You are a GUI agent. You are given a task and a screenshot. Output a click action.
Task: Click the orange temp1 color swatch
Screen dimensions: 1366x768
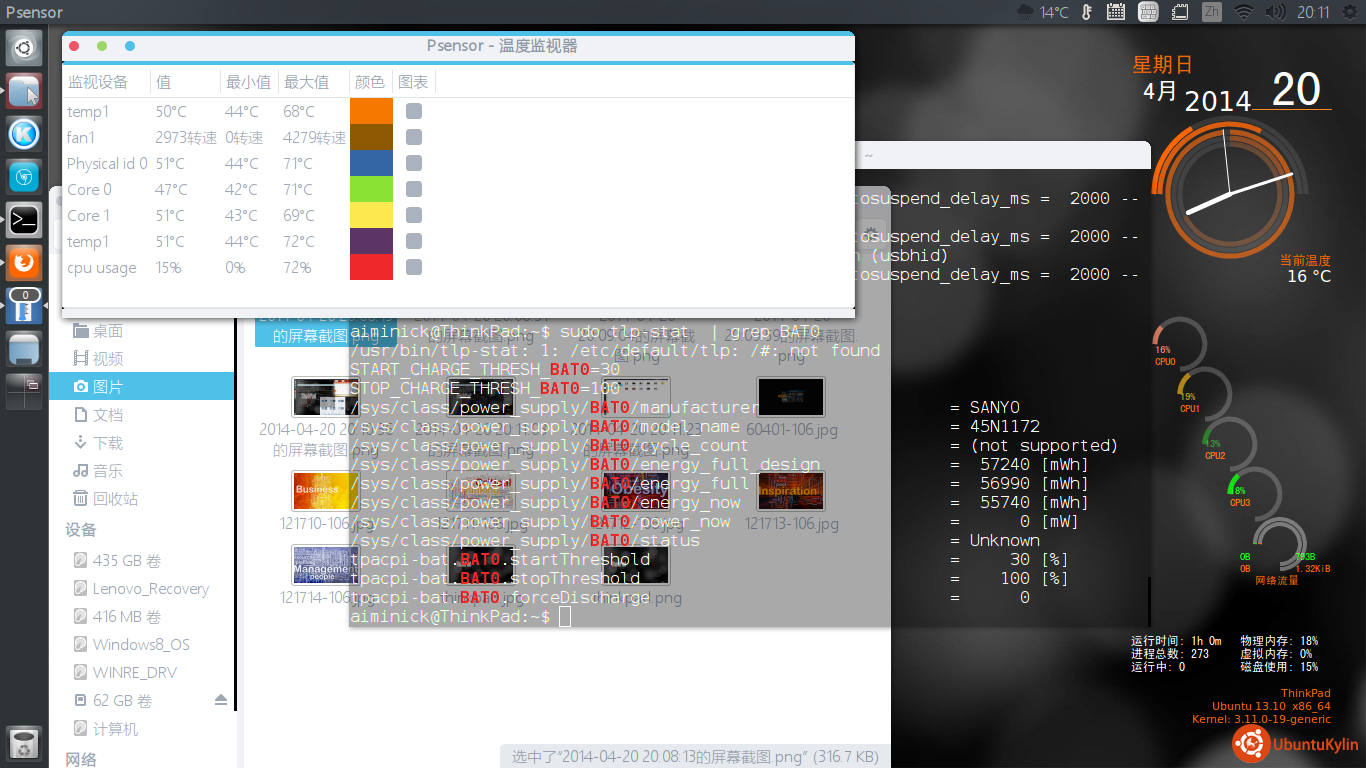tap(371, 111)
